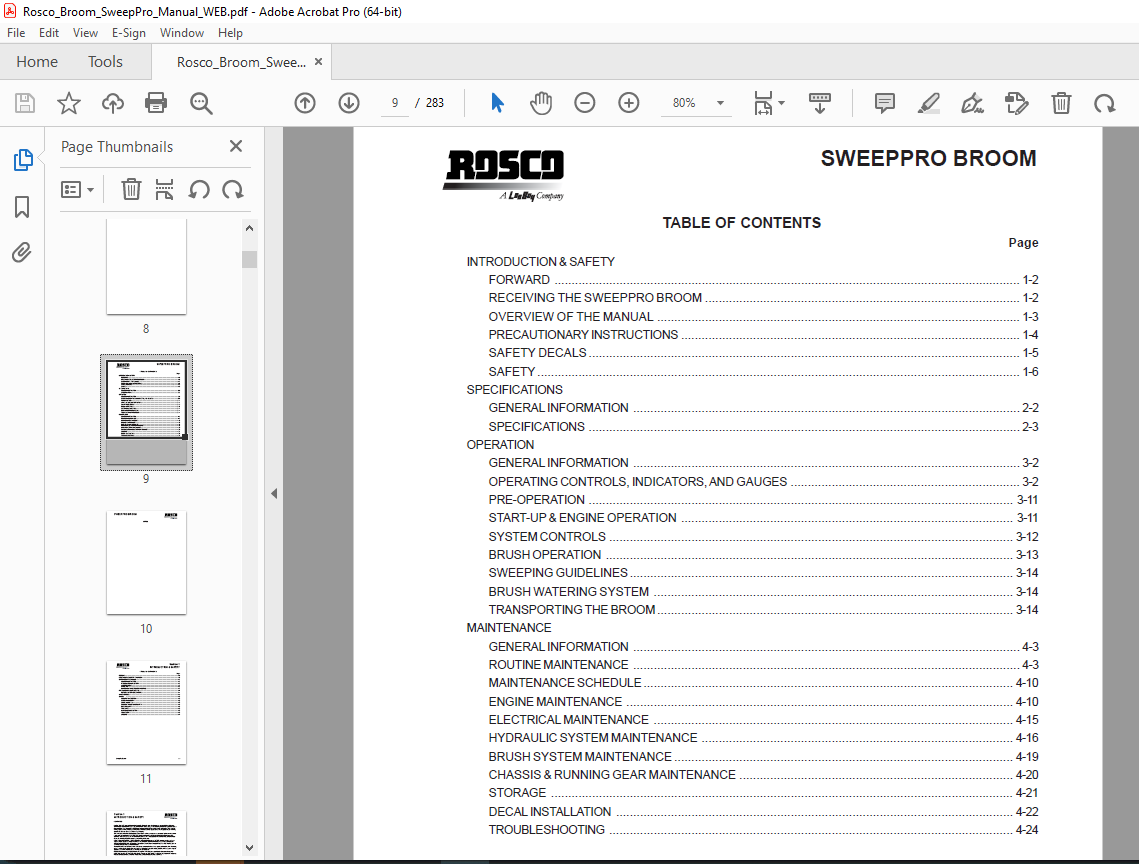
Task: Click BRUSH WATERING SYSTEM contents entry
Action: pos(763,592)
